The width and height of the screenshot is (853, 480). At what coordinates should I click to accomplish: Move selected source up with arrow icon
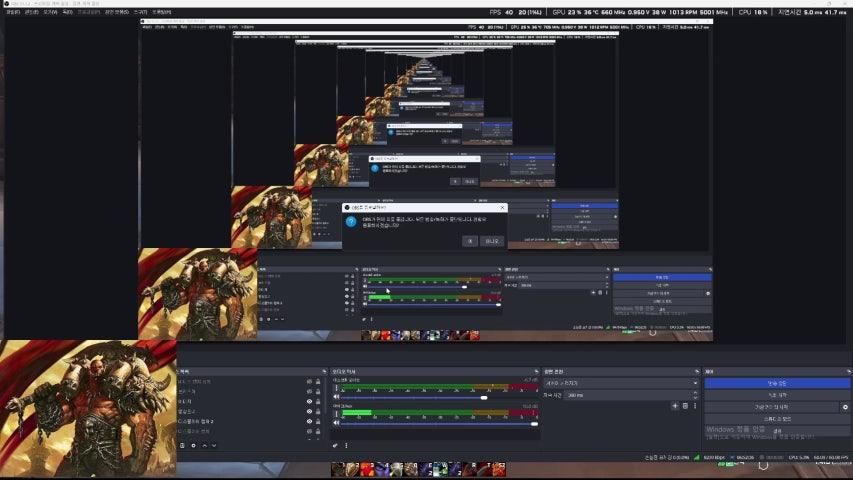coord(205,445)
